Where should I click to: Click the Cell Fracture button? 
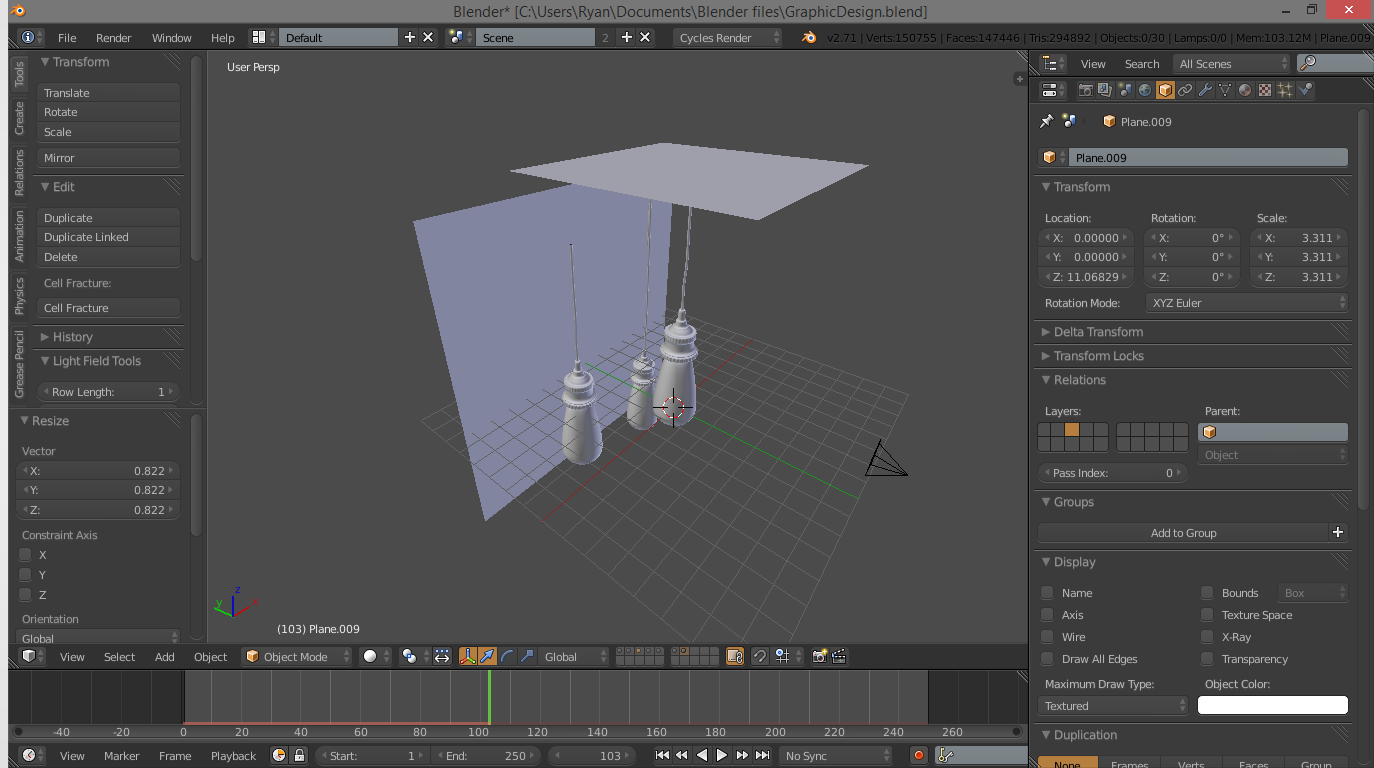[x=108, y=308]
